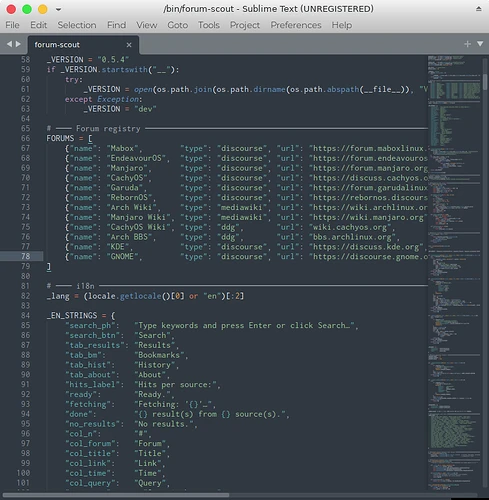Click the vertical scrollbar thumb

(x=485, y=82)
